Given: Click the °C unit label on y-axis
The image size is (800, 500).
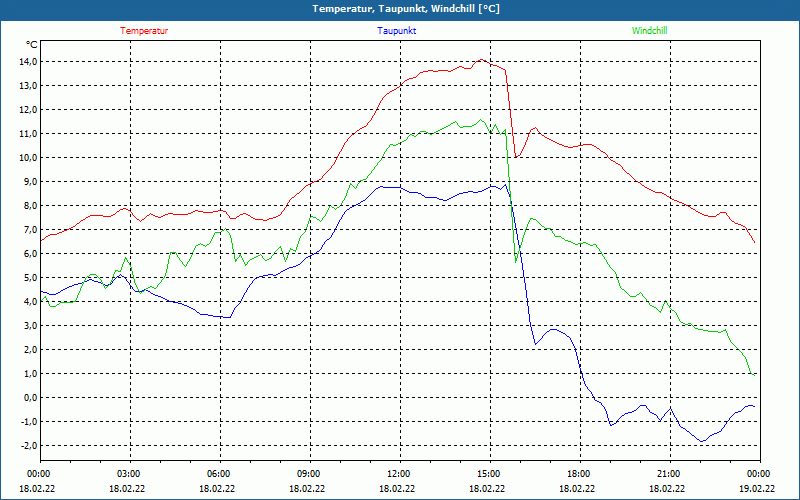Looking at the screenshot, I should (32, 45).
